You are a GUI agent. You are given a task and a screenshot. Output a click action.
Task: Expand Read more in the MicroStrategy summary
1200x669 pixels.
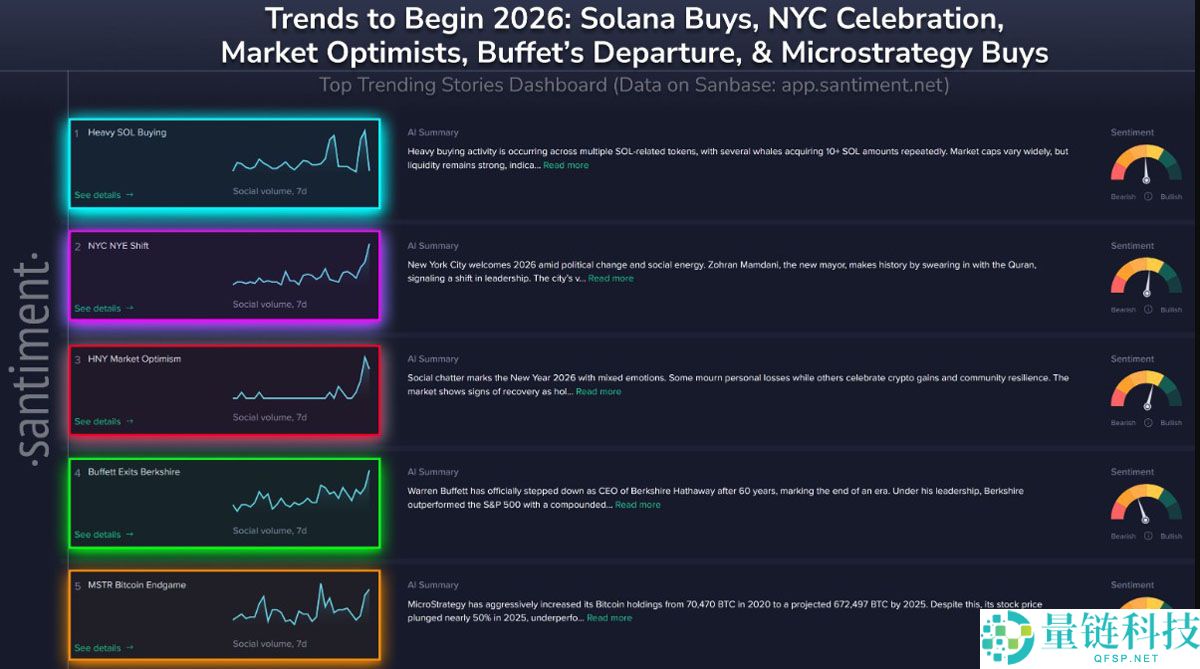point(609,618)
